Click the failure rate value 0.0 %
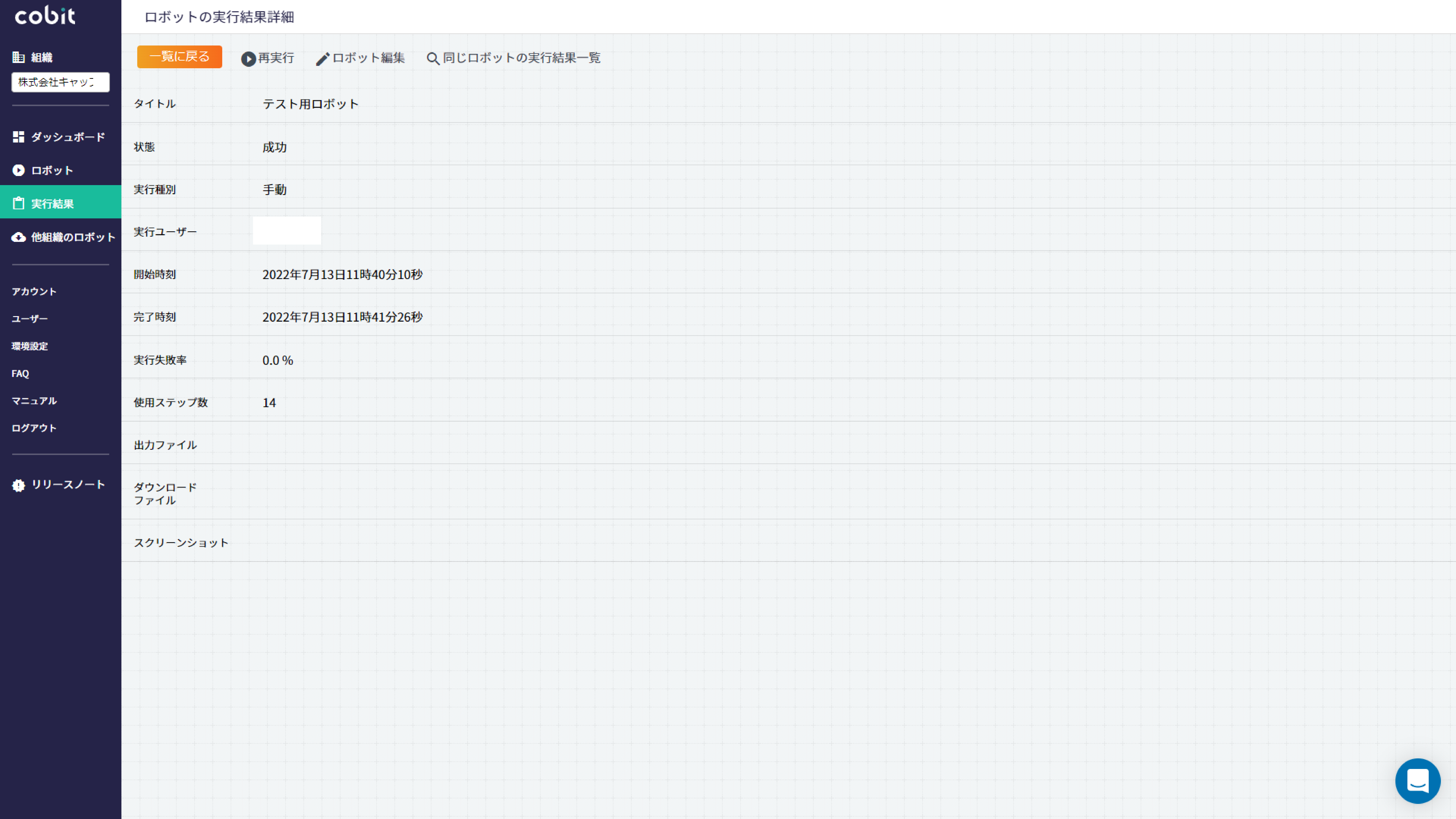This screenshot has width=1456, height=819. point(278,361)
